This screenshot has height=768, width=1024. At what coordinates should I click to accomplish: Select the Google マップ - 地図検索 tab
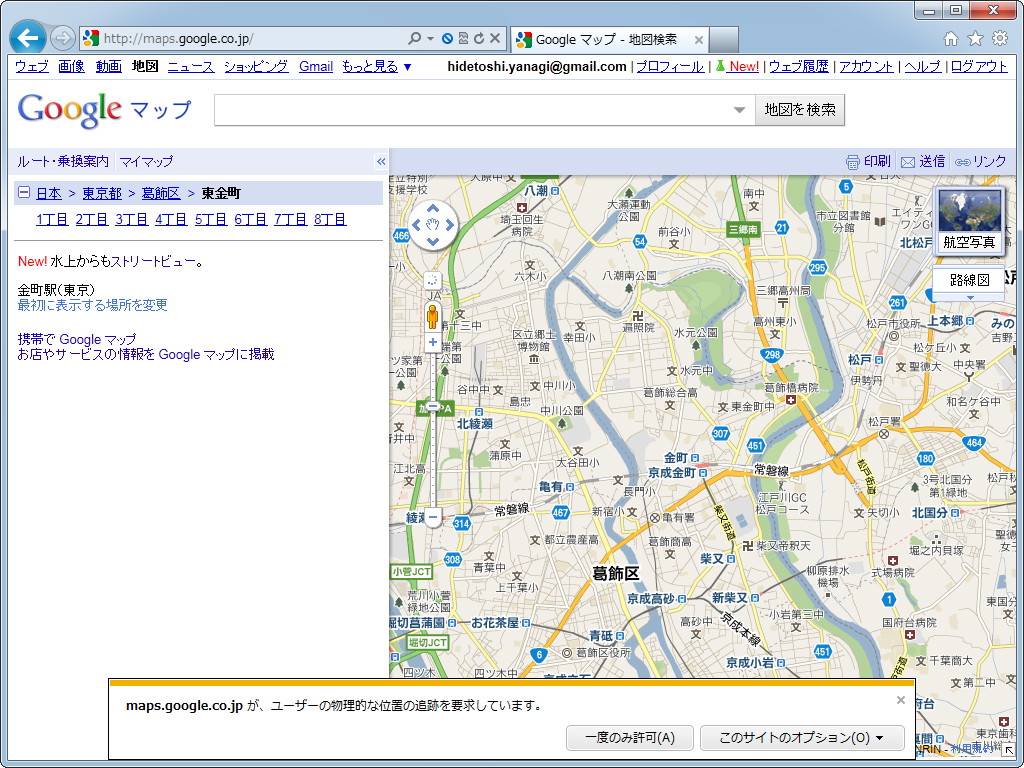pyautogui.click(x=605, y=40)
